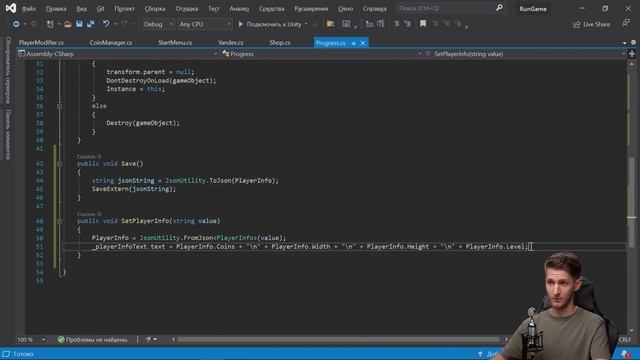
Task: Open the Attach to Unity dropdown arrow
Action: tap(306, 24)
